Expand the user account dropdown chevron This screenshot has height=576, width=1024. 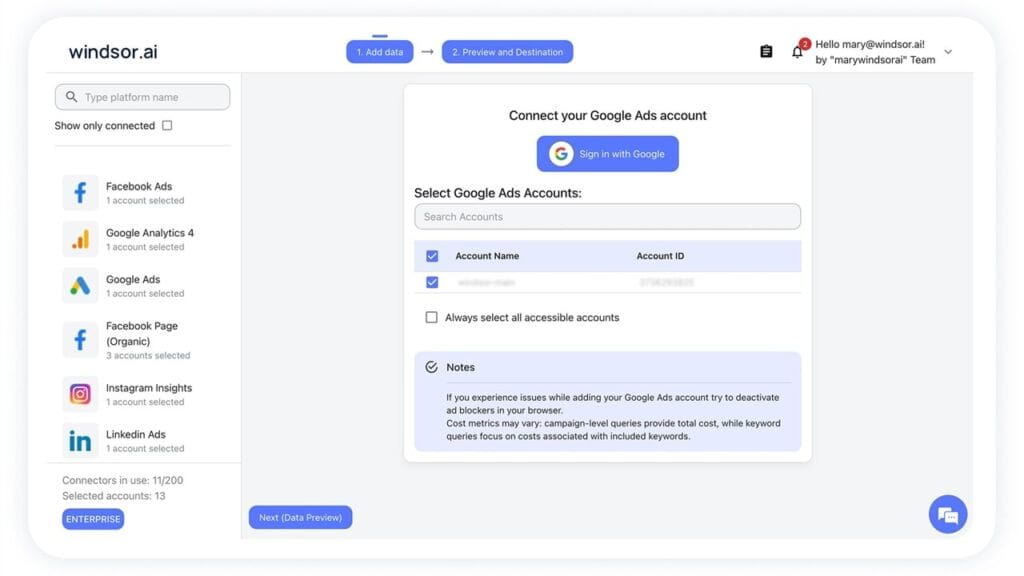click(x=948, y=52)
